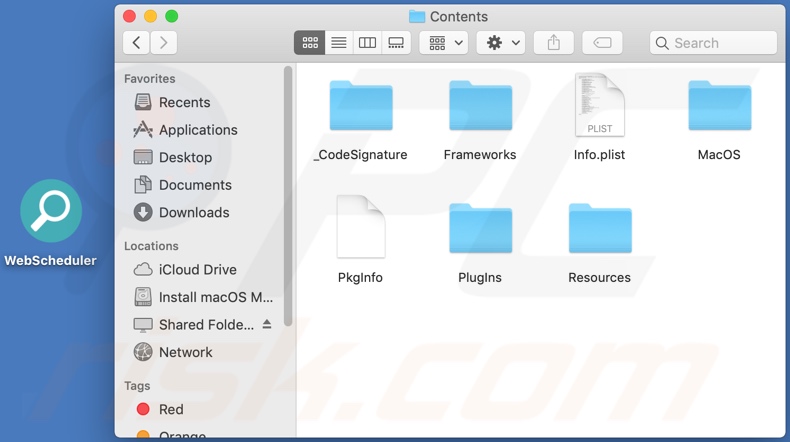Switch to icon view
790x442 pixels.
pos(309,43)
